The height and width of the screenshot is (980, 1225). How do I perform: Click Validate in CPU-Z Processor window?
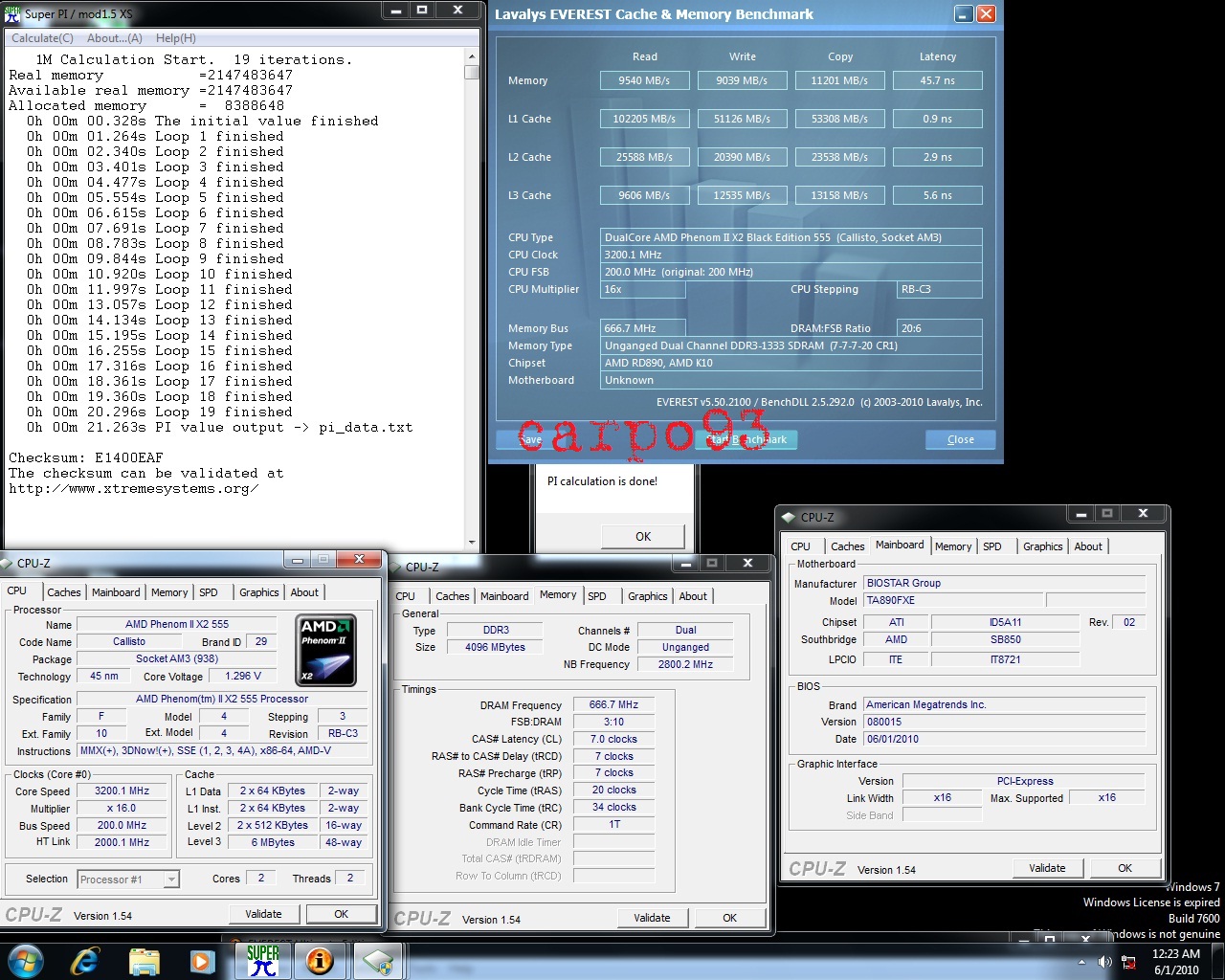tap(263, 914)
